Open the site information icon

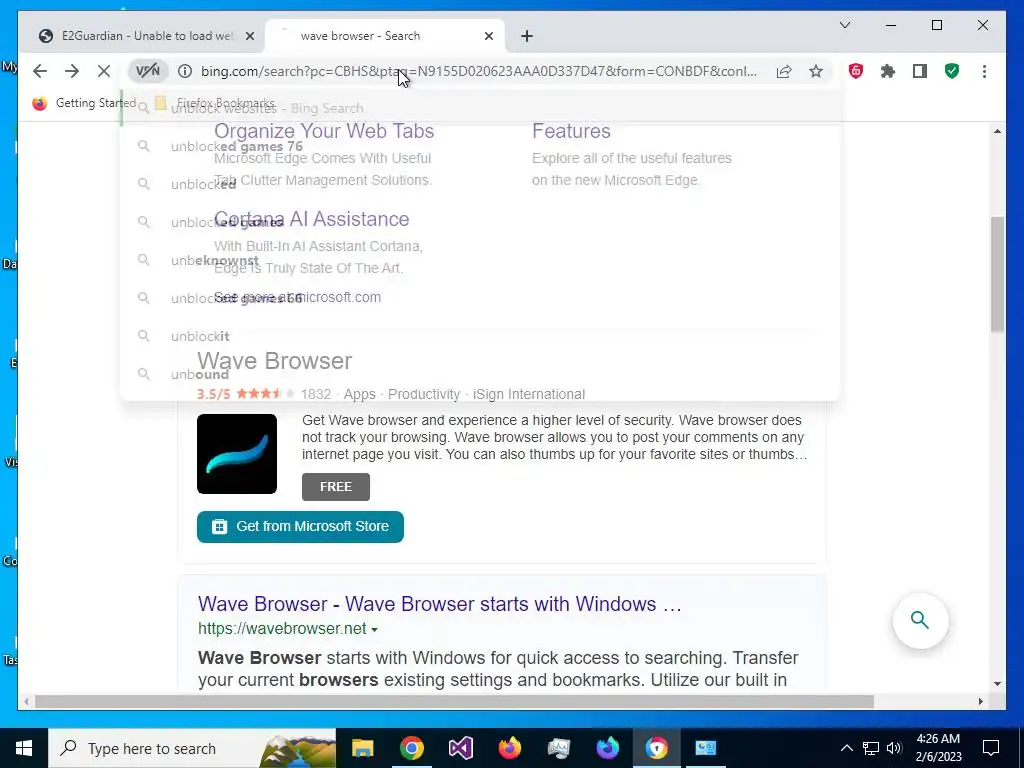[x=185, y=71]
